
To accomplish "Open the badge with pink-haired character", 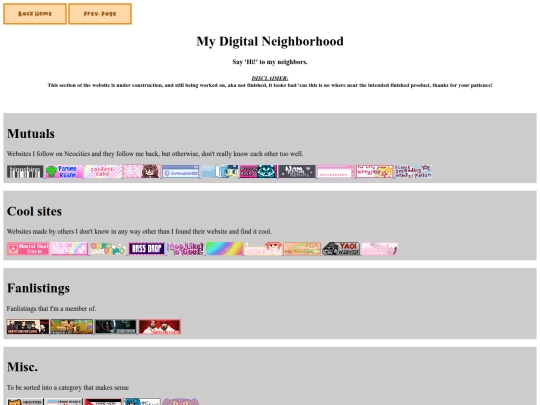I will coord(263,249).
